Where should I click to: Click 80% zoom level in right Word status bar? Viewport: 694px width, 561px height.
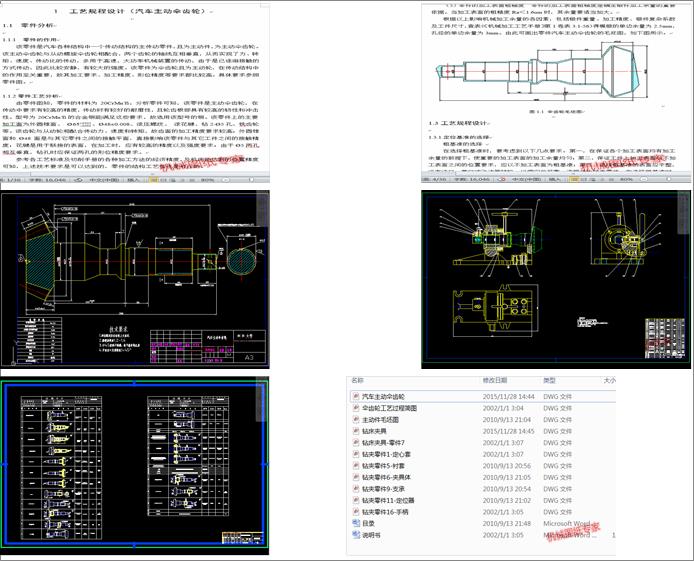pyautogui.click(x=627, y=180)
